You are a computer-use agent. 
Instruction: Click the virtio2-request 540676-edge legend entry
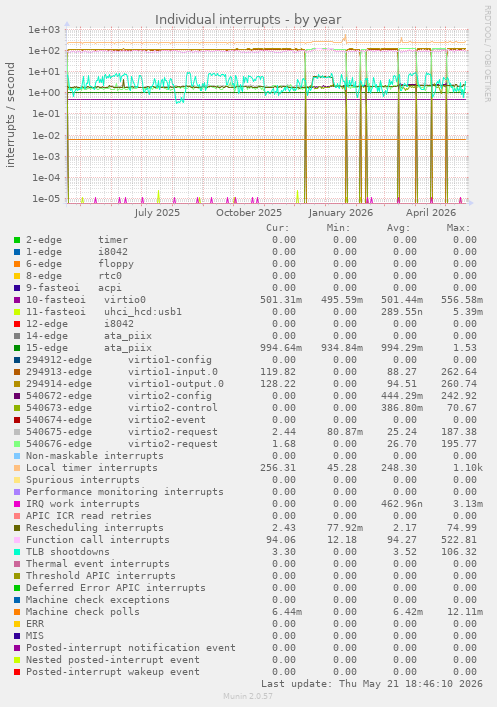point(122,444)
